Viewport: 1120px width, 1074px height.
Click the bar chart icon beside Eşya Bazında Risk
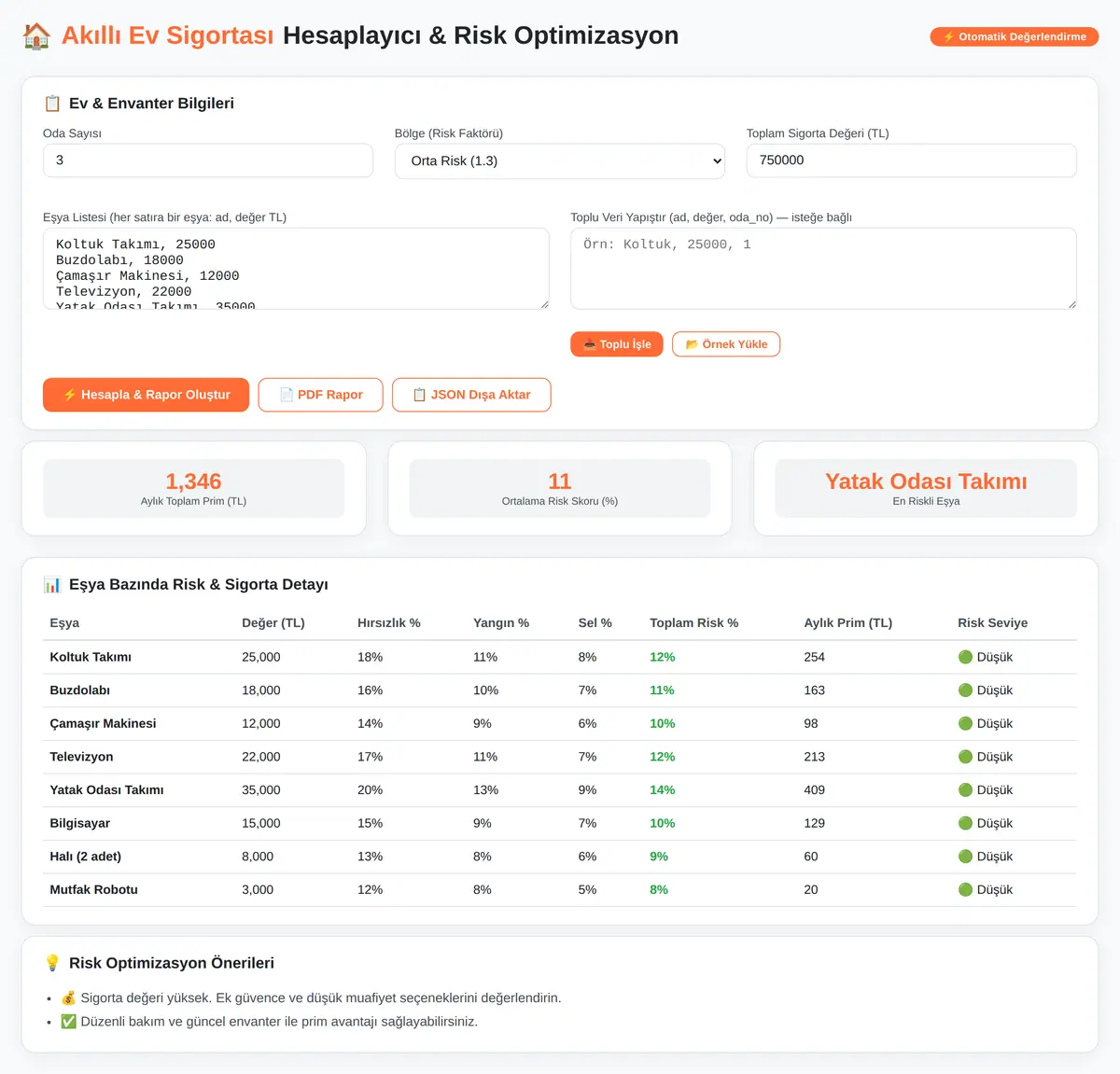pyautogui.click(x=52, y=585)
